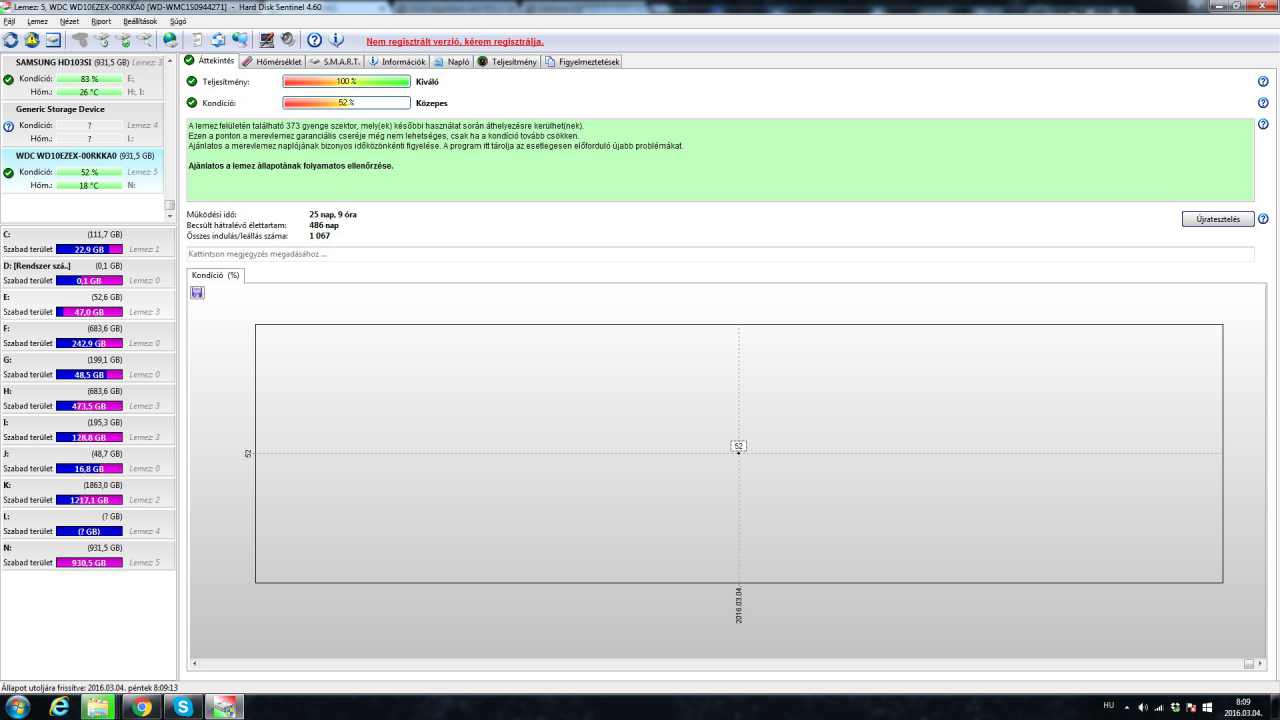Select the Kondíció (%) chart tab
The height and width of the screenshot is (720, 1280).
(x=215, y=275)
